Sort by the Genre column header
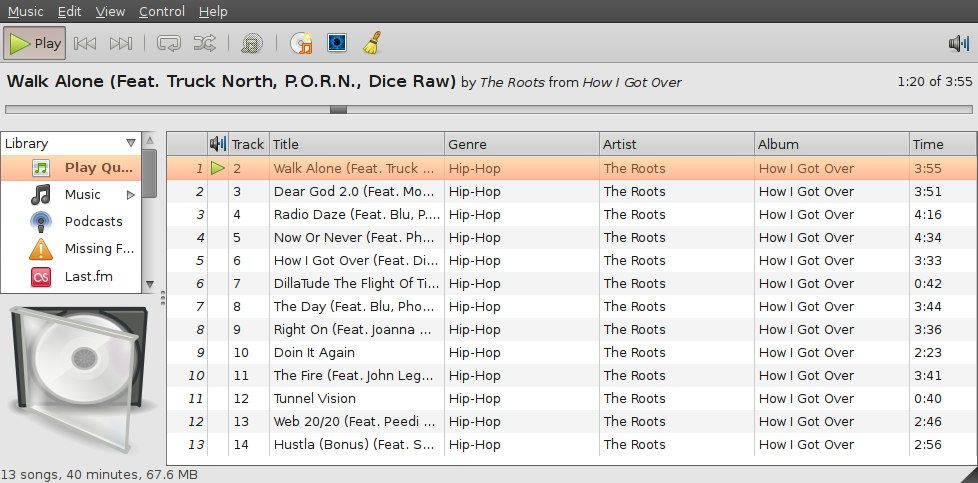The height and width of the screenshot is (483, 978). click(522, 144)
